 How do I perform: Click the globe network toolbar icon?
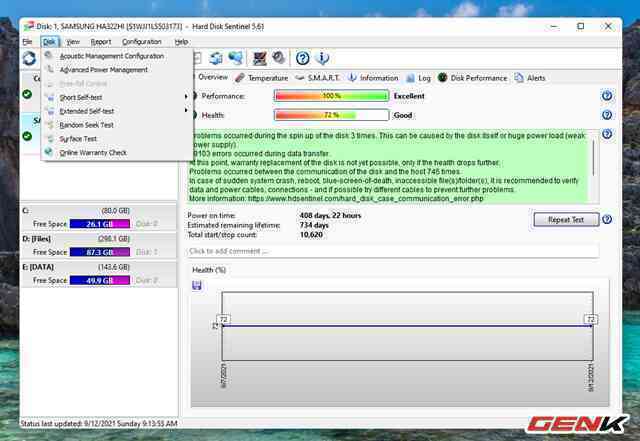click(x=236, y=58)
